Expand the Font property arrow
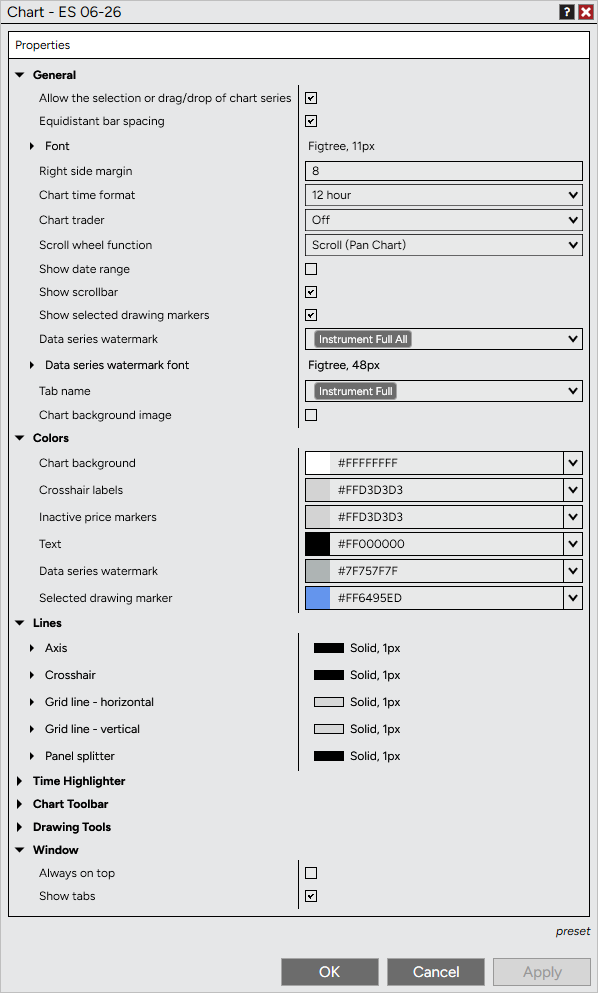Screen dimensions: 598x993 pos(32,146)
